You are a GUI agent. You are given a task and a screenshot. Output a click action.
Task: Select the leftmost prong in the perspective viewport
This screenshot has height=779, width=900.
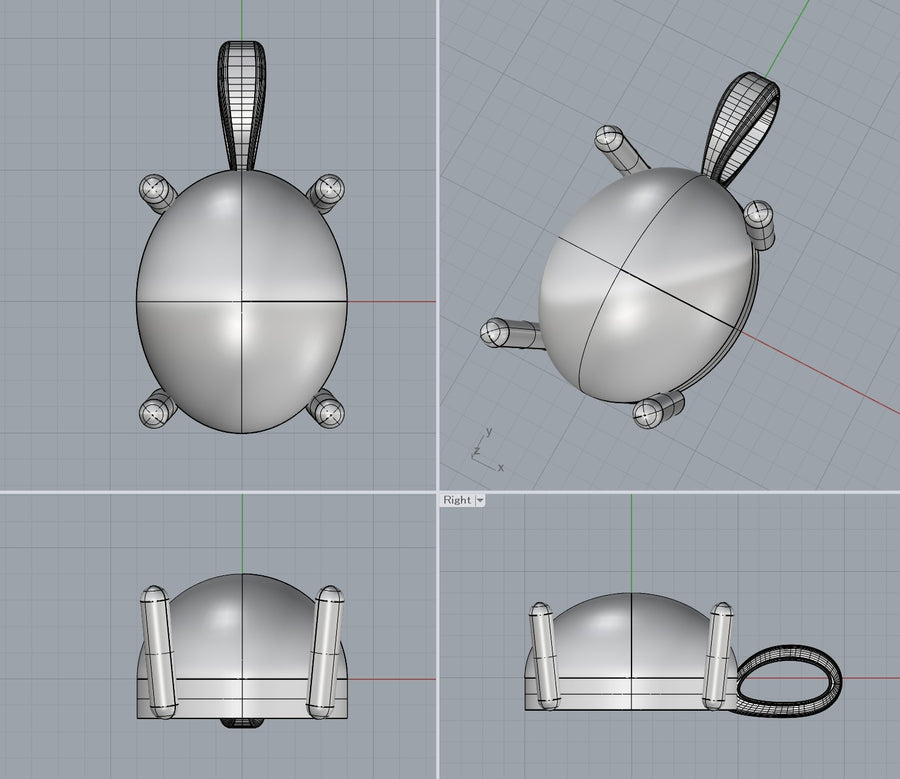508,333
